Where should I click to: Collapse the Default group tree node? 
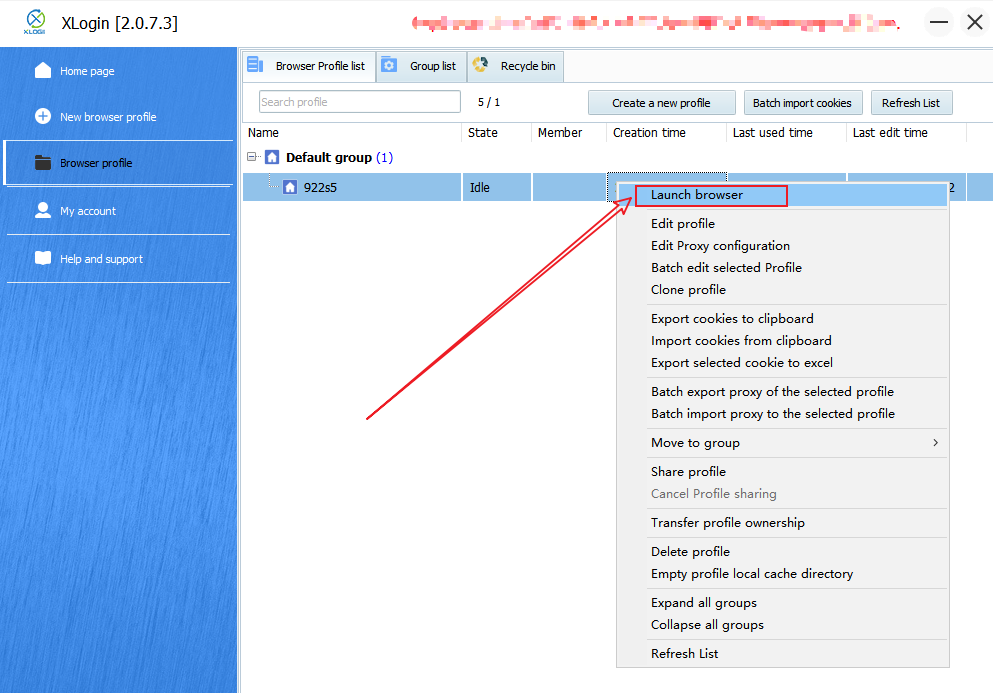(x=254, y=157)
